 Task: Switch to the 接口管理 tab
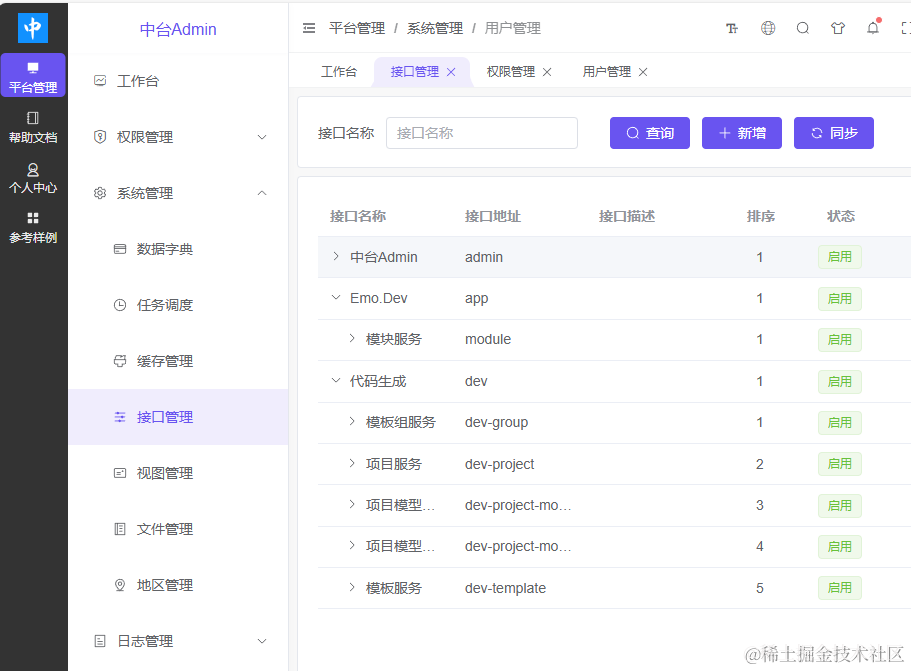[x=414, y=72]
